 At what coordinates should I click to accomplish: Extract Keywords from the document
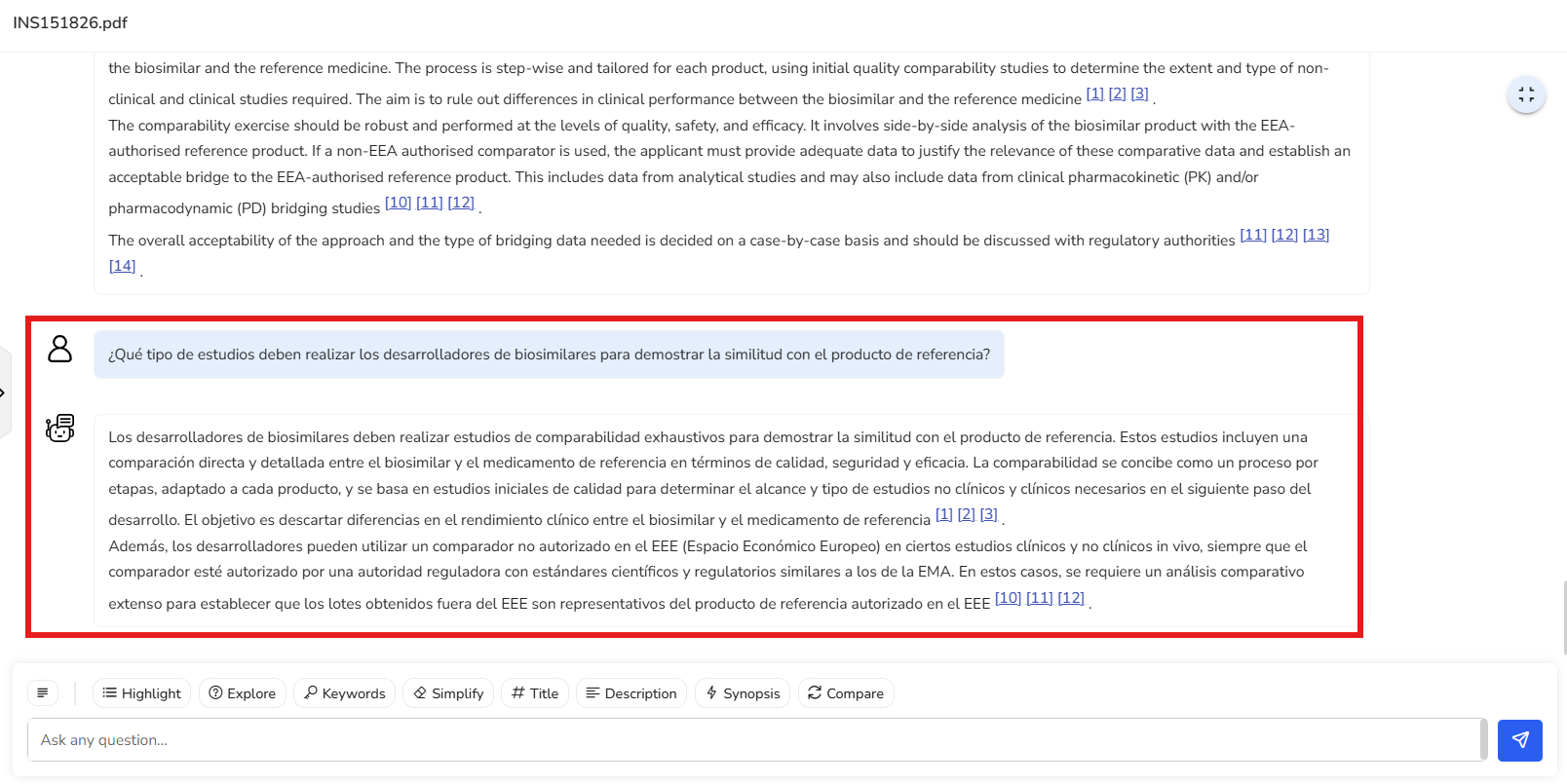tap(344, 693)
